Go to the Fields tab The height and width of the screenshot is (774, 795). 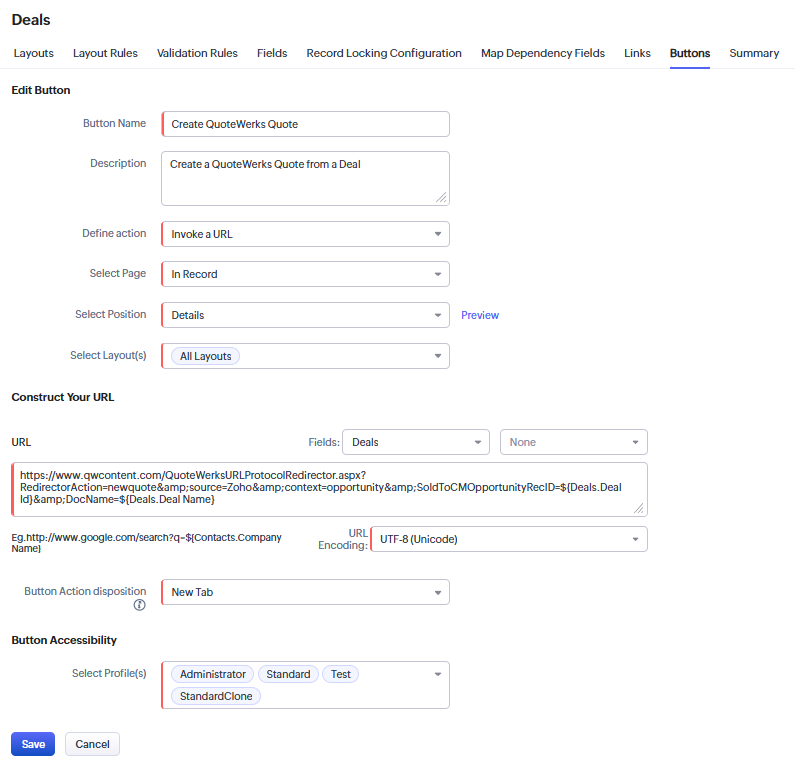click(x=272, y=53)
